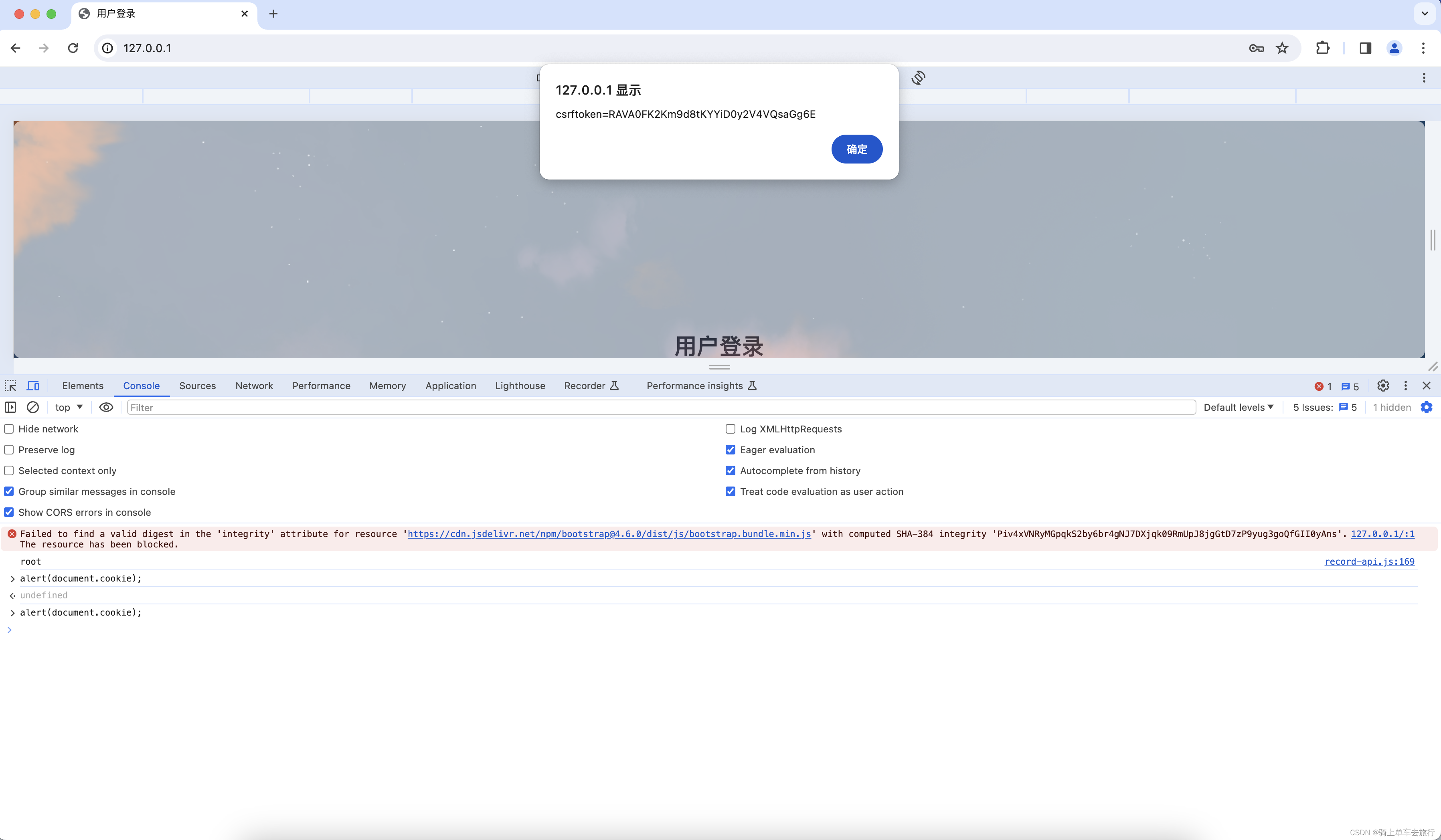Close the DevTools panel

pyautogui.click(x=1427, y=386)
